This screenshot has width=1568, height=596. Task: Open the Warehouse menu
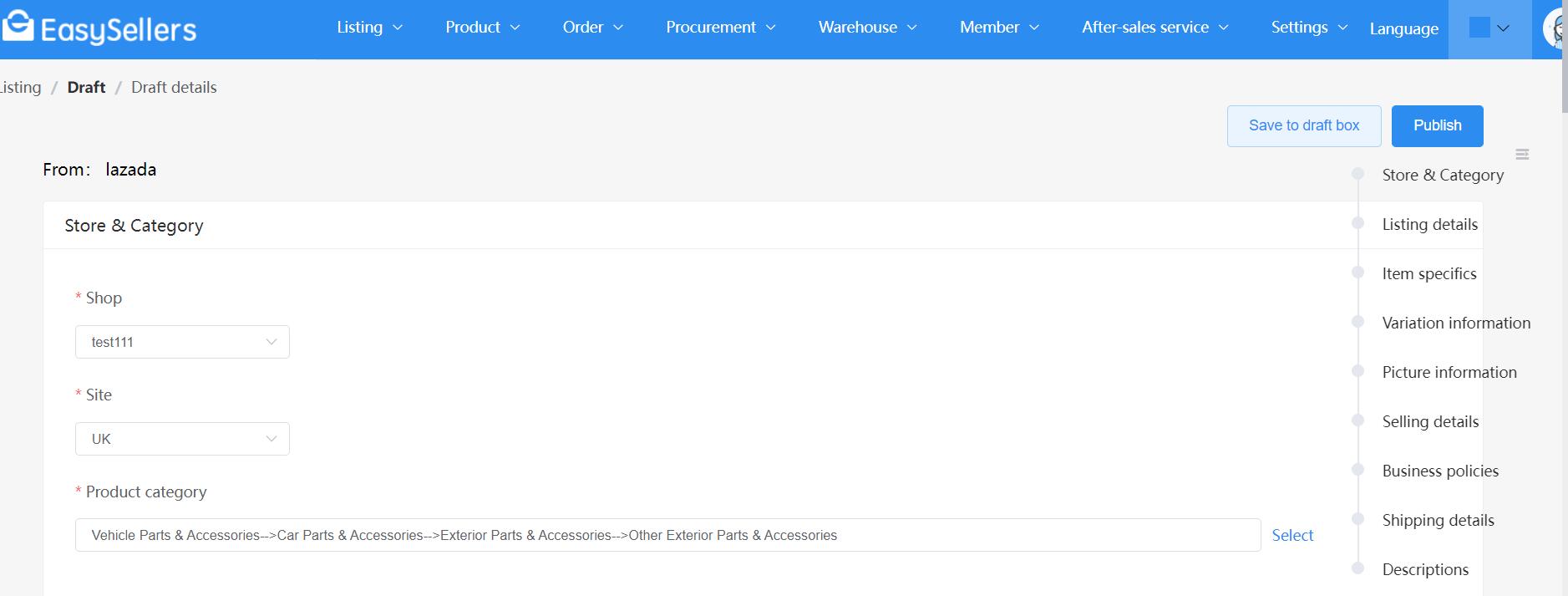[x=867, y=28]
